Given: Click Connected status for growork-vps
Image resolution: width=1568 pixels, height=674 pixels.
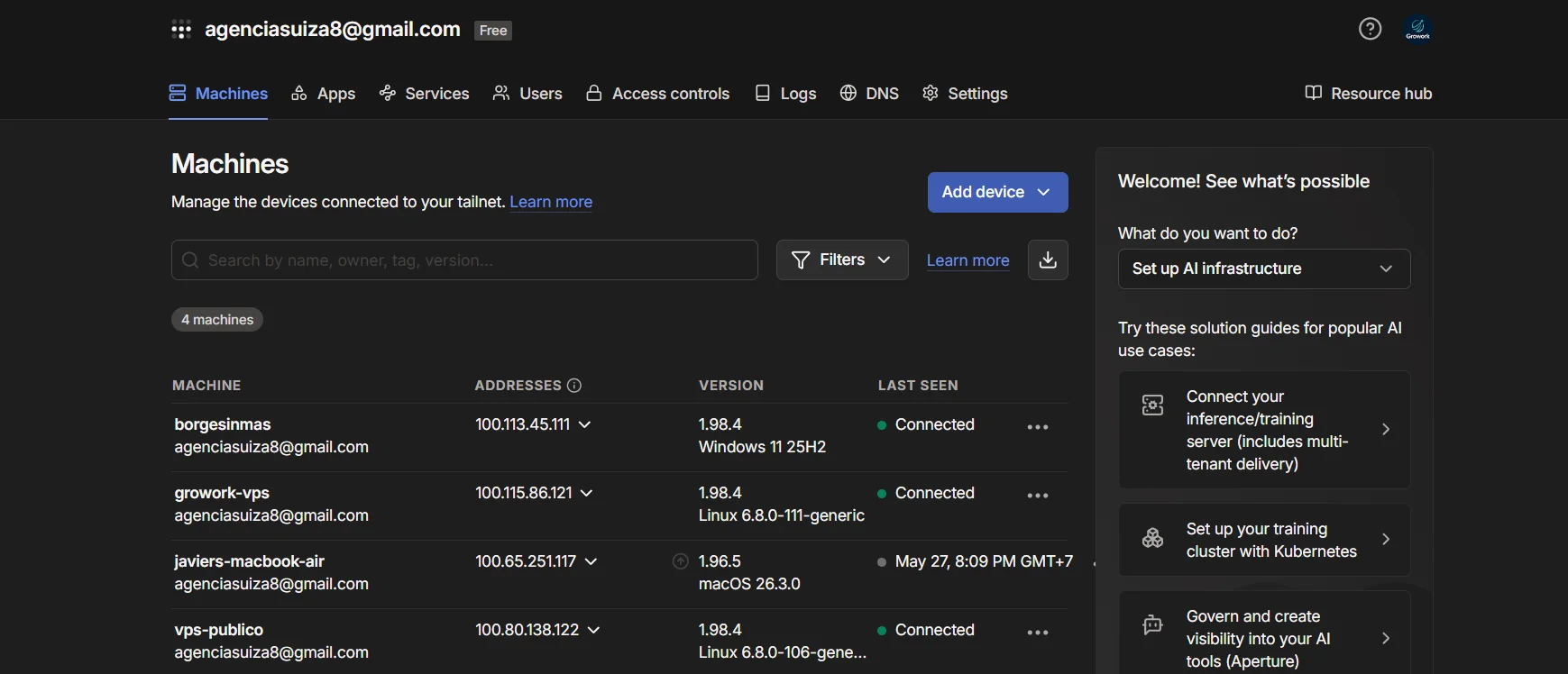Looking at the screenshot, I should 934,493.
